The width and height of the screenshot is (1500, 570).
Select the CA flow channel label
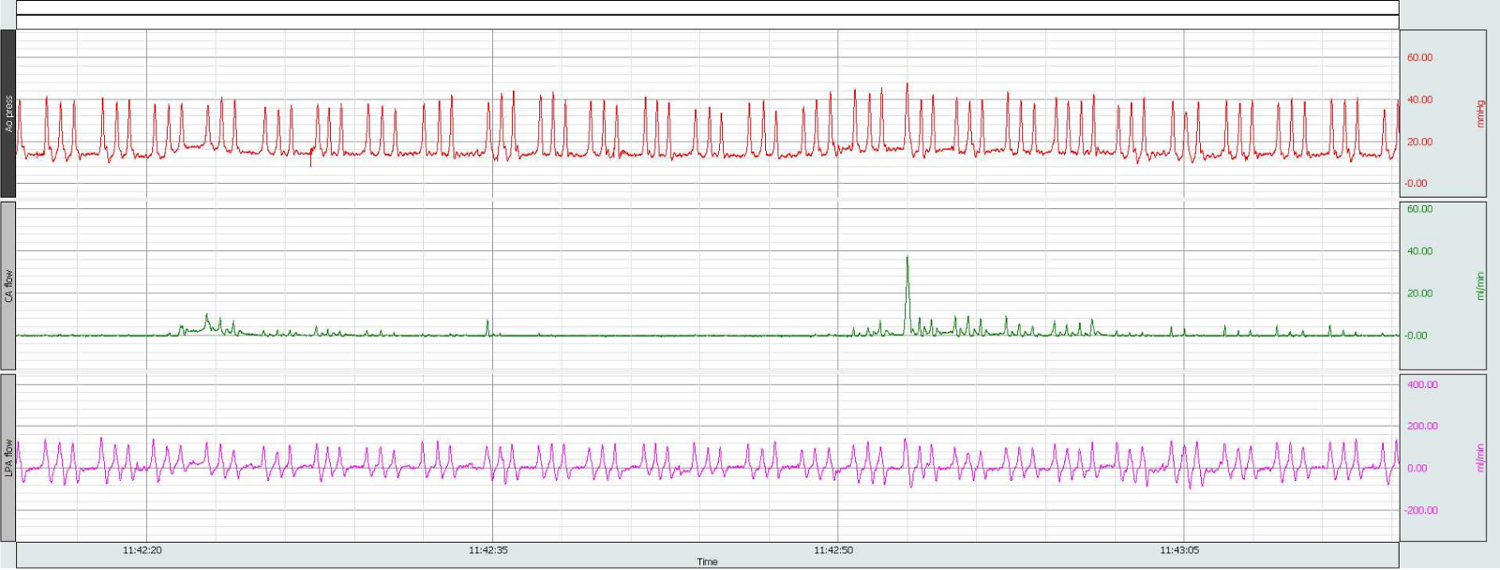[8, 285]
